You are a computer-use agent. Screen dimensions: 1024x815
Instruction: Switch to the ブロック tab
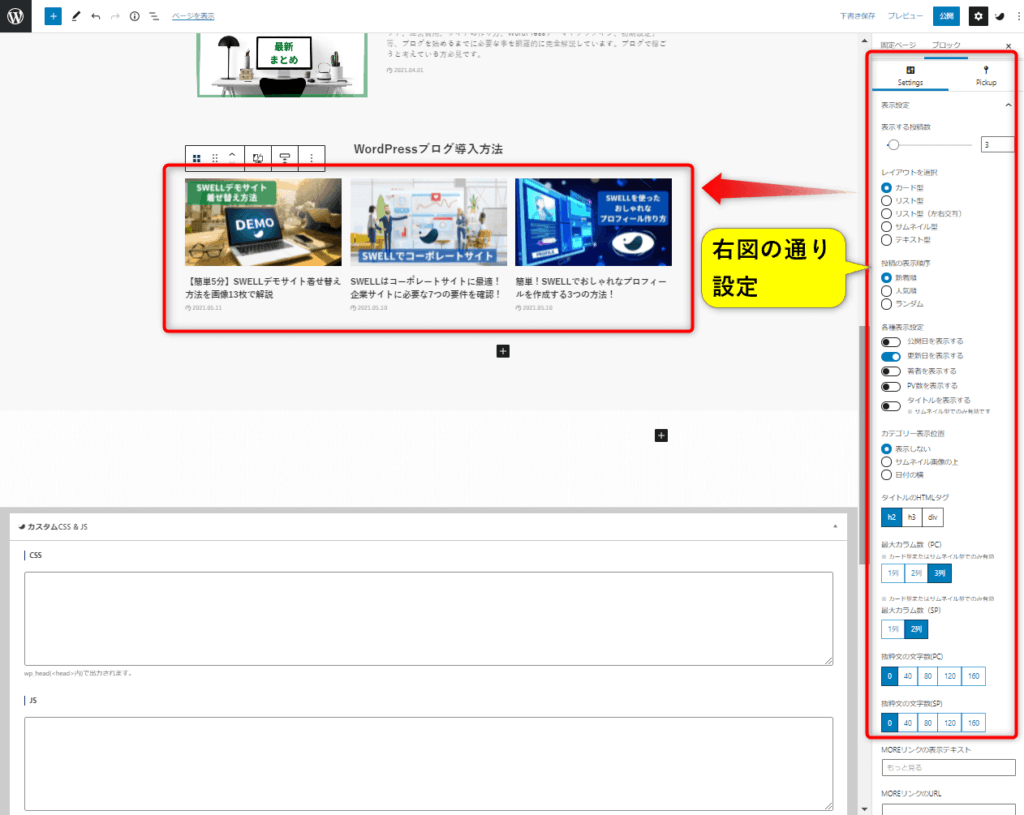[946, 45]
